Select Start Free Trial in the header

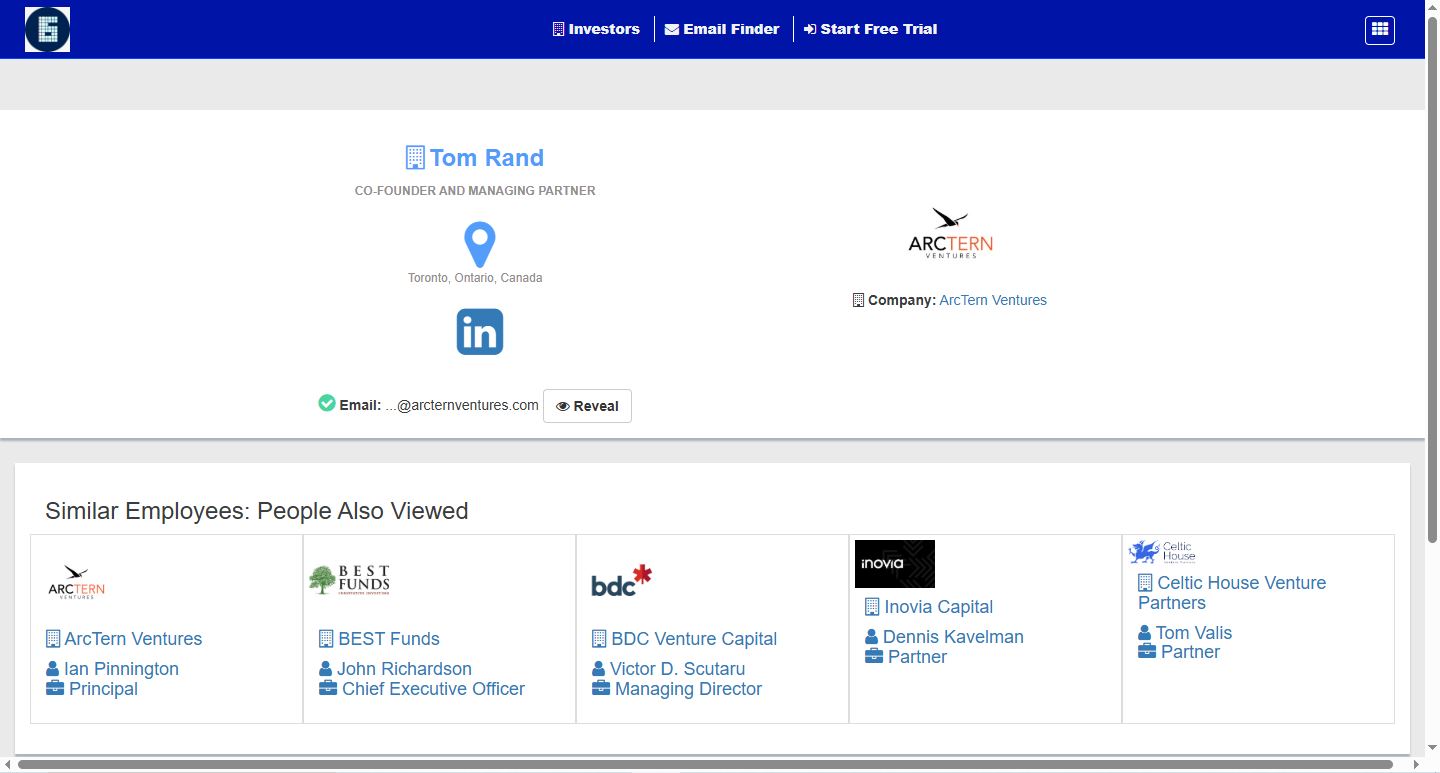pyautogui.click(x=871, y=29)
